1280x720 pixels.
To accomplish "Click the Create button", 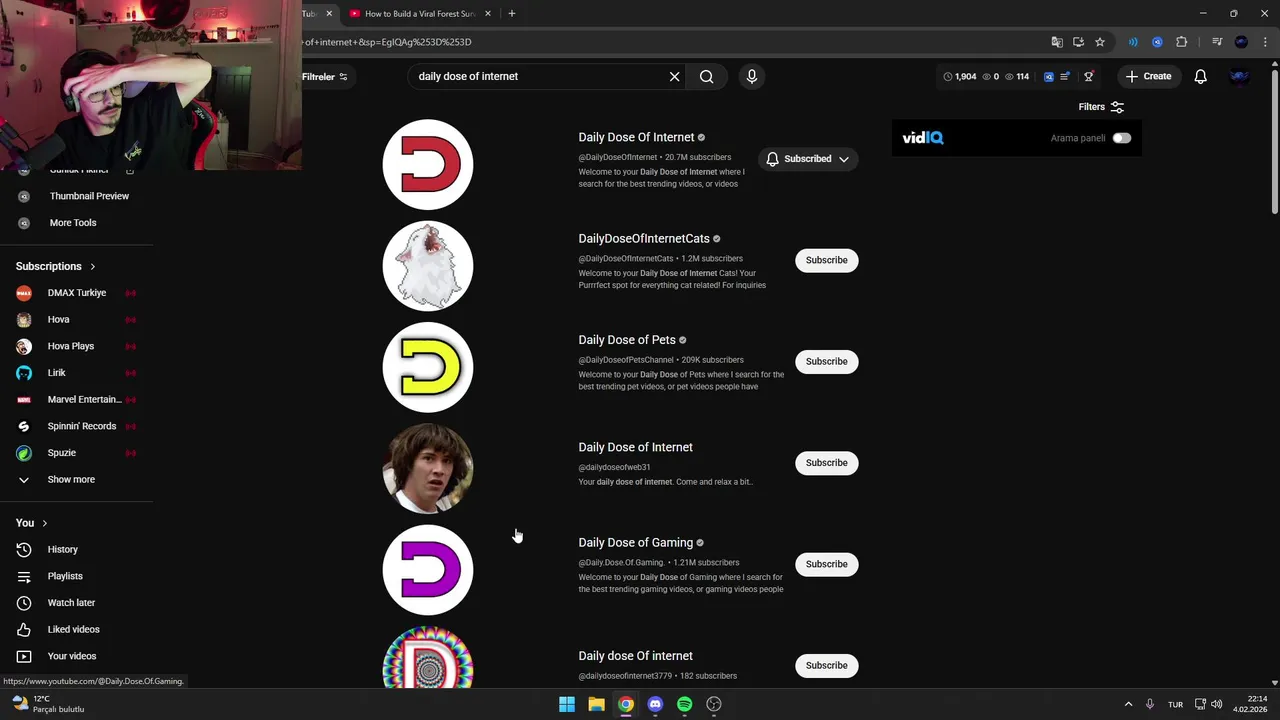I will pyautogui.click(x=1148, y=76).
